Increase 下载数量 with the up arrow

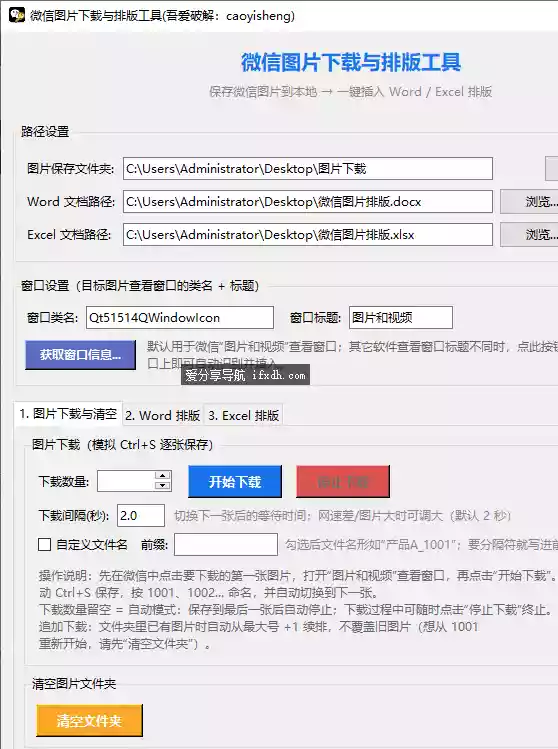click(x=163, y=476)
